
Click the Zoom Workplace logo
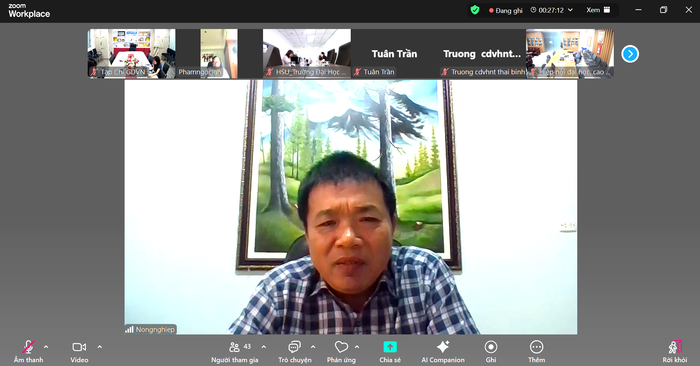[29, 11]
